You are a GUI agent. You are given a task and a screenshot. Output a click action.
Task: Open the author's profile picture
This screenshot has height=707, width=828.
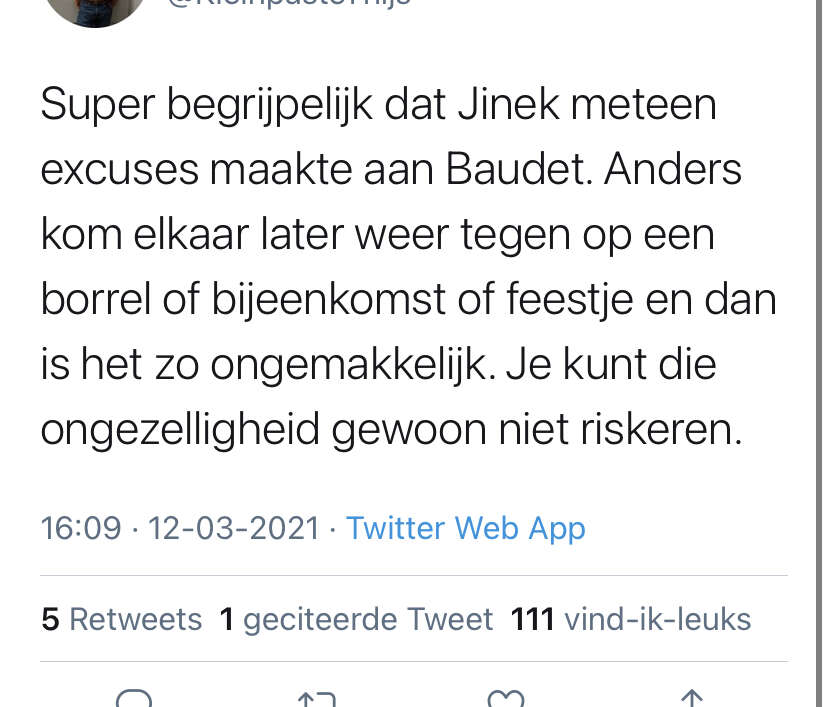95,12
